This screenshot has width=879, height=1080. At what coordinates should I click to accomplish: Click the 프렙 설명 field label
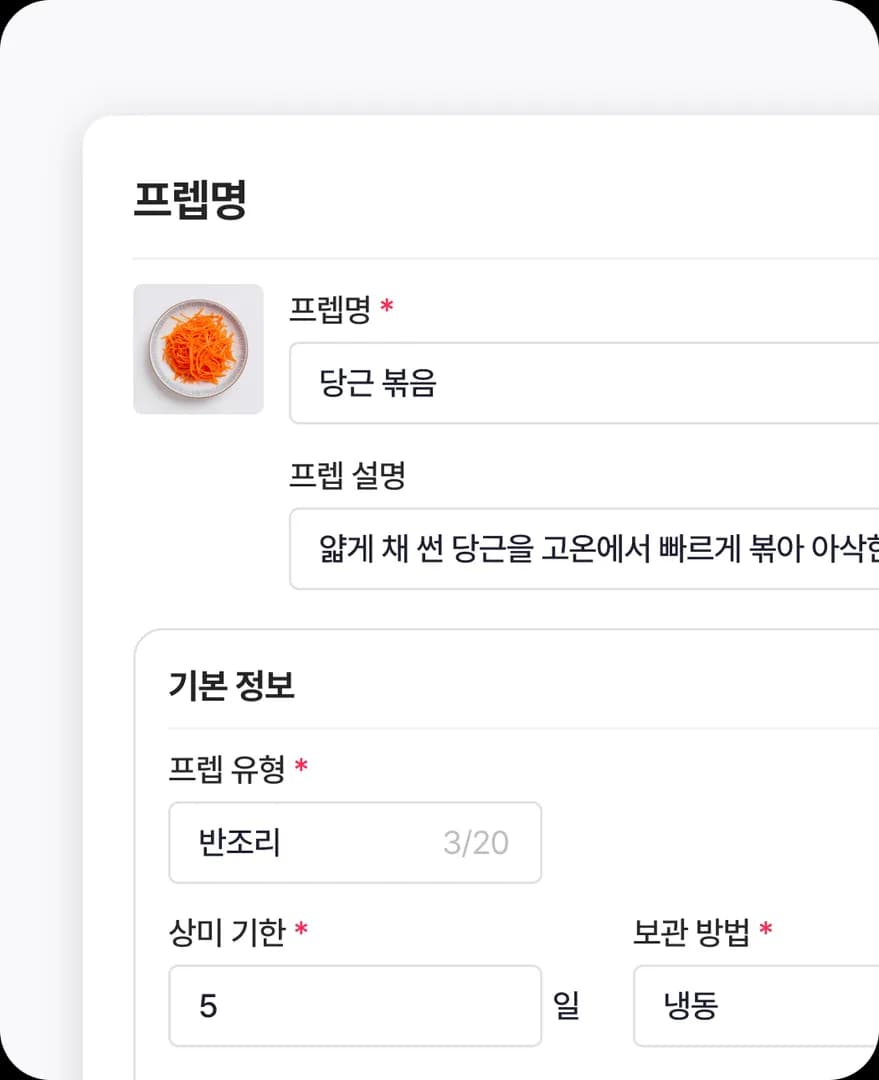tap(347, 476)
